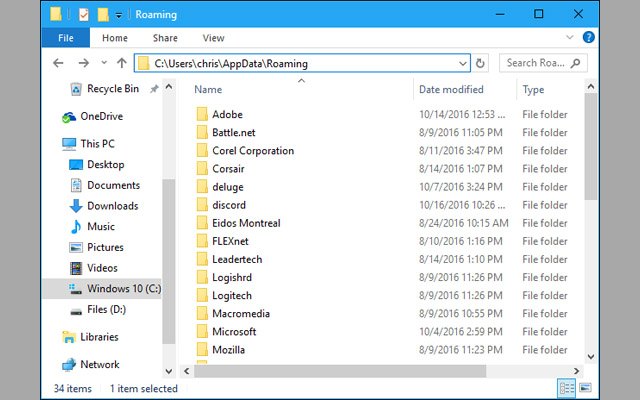Screen dimensions: 640x400
Task: Expand the address bar history dropdown
Action: point(462,63)
